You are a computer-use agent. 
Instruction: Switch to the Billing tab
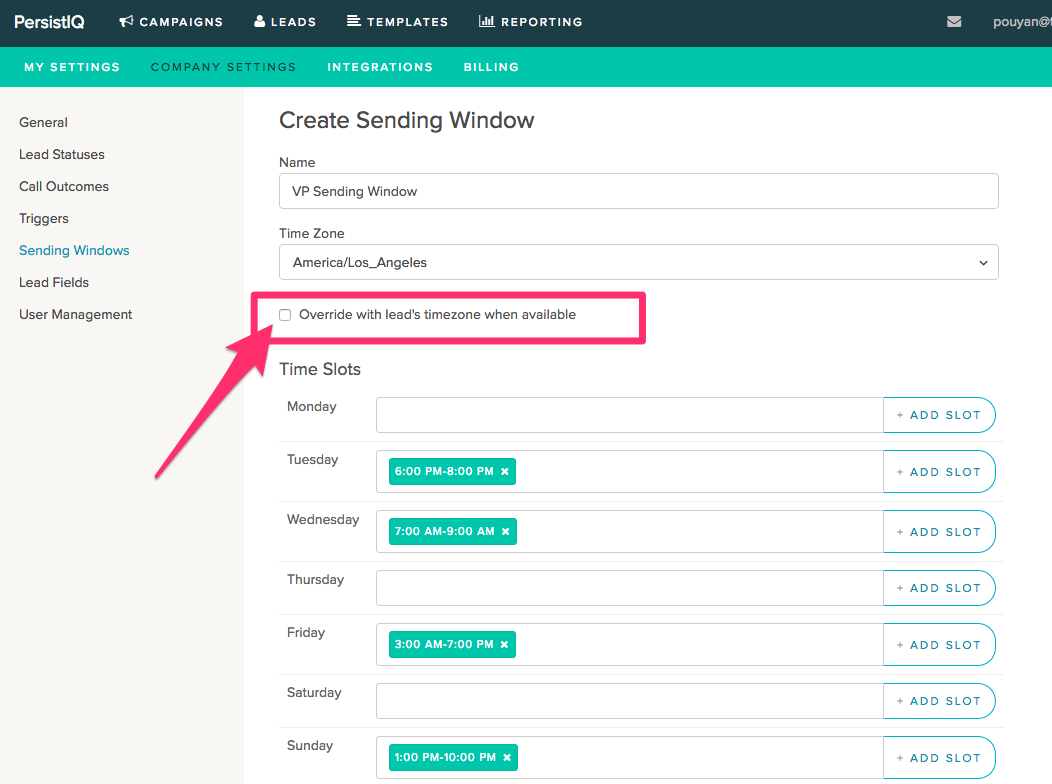point(491,67)
